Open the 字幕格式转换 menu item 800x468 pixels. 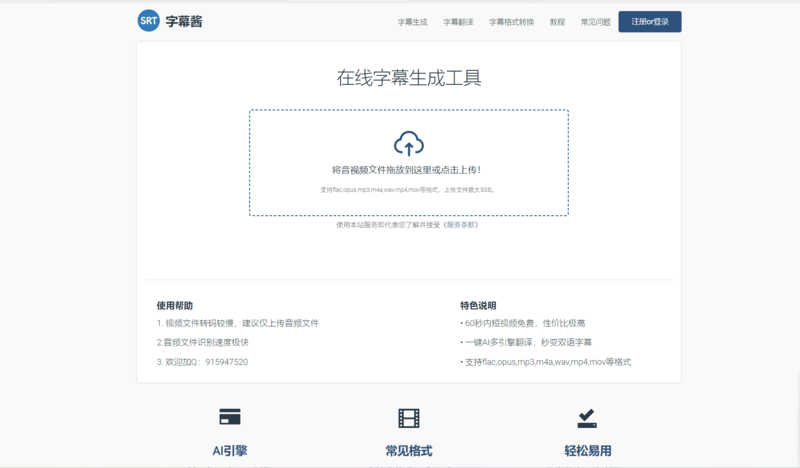(511, 22)
